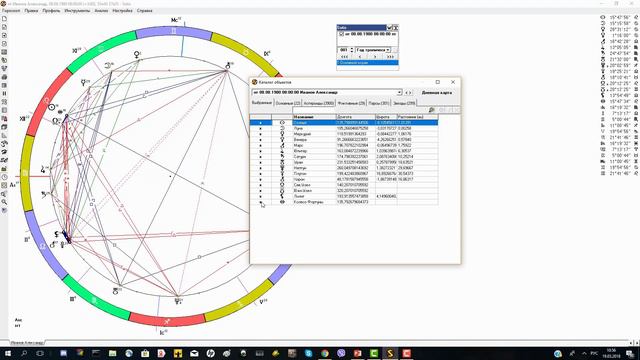Open Google Chrome from the taskbar
This screenshot has height=360, width=640.
coord(325,353)
